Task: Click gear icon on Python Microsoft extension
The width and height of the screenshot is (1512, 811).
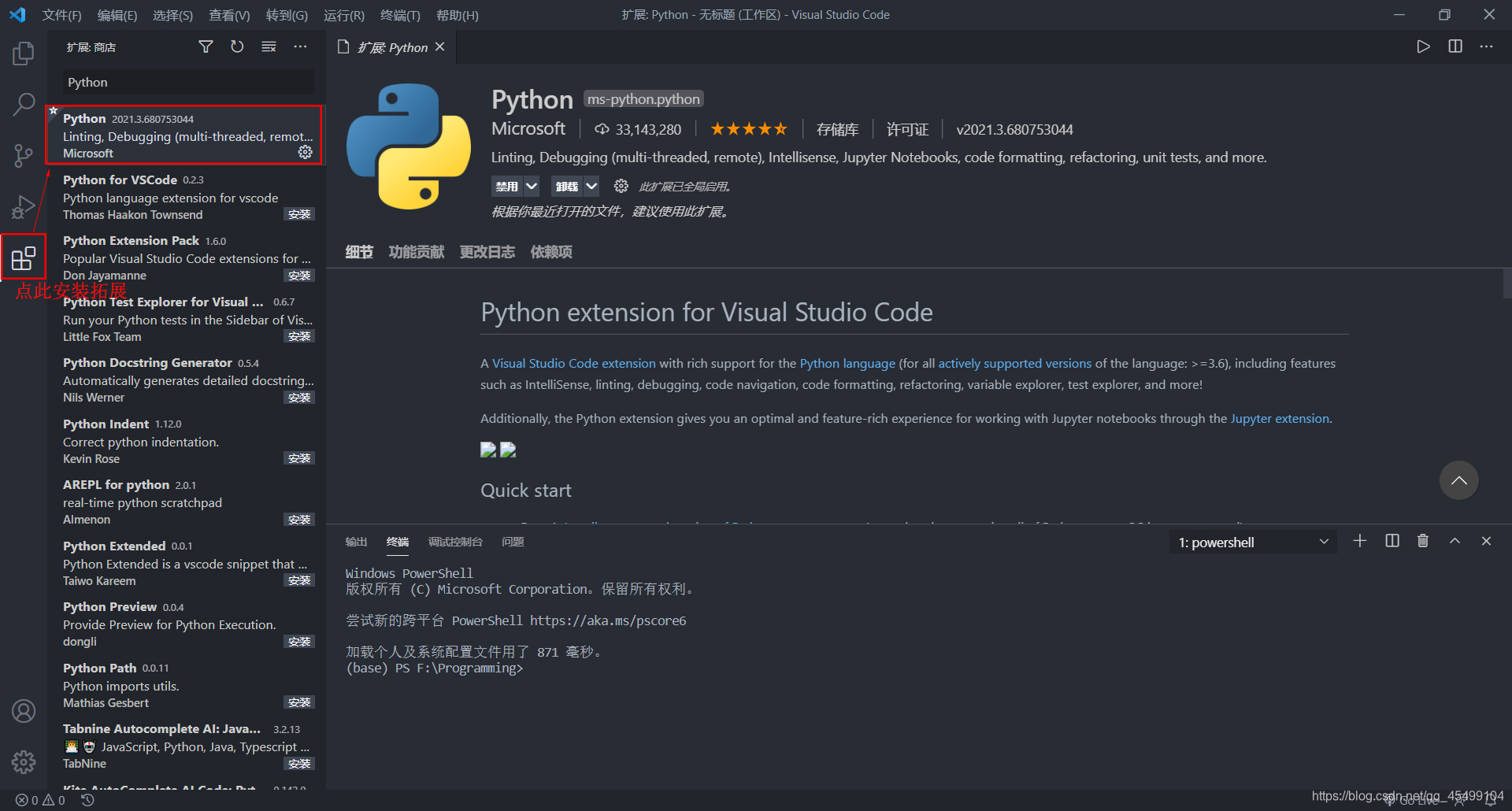Action: pyautogui.click(x=306, y=152)
